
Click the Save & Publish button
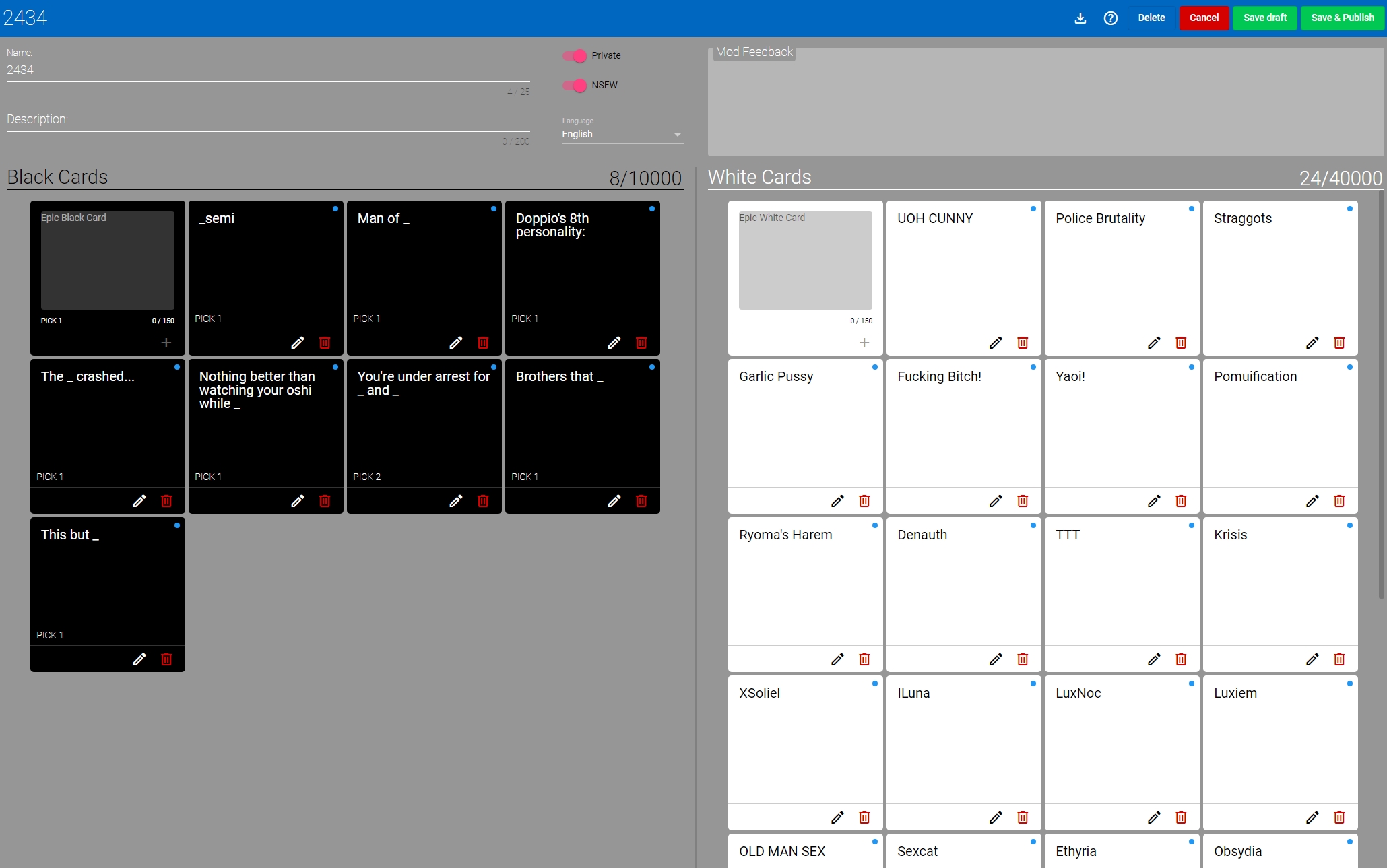coord(1342,18)
